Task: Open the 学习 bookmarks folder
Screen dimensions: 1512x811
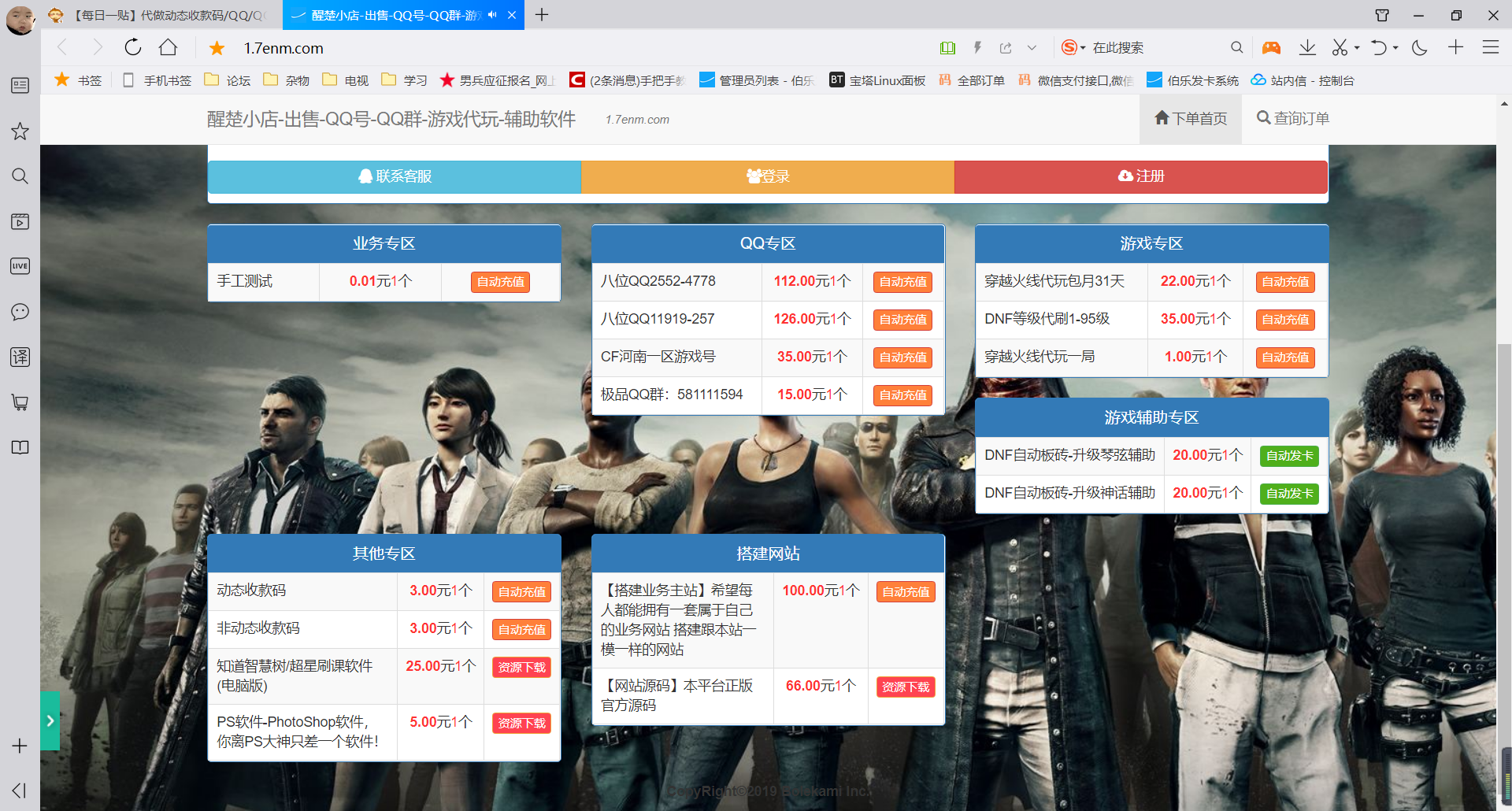Action: pyautogui.click(x=404, y=80)
